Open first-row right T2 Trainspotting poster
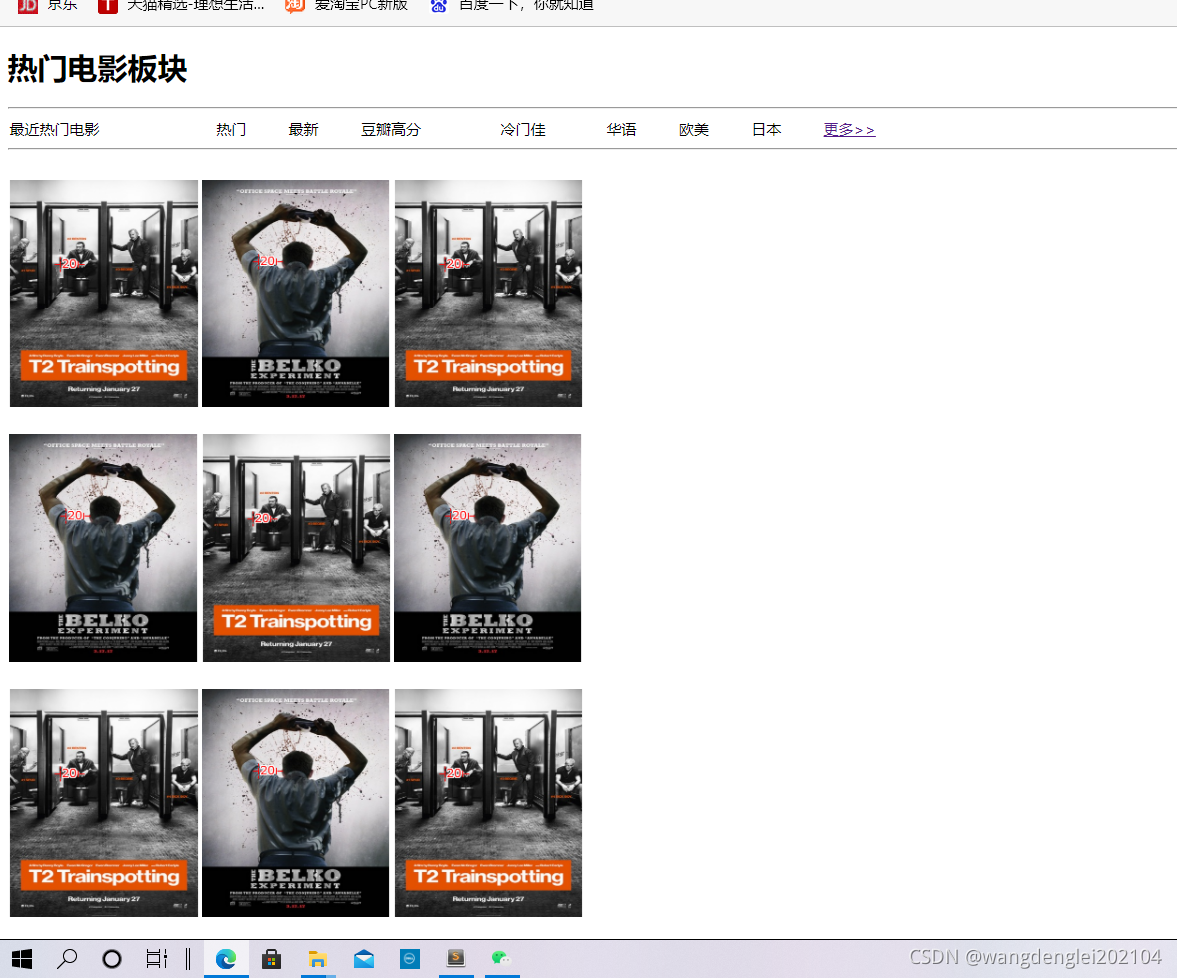Screen dimensions: 1177x978 488,293
